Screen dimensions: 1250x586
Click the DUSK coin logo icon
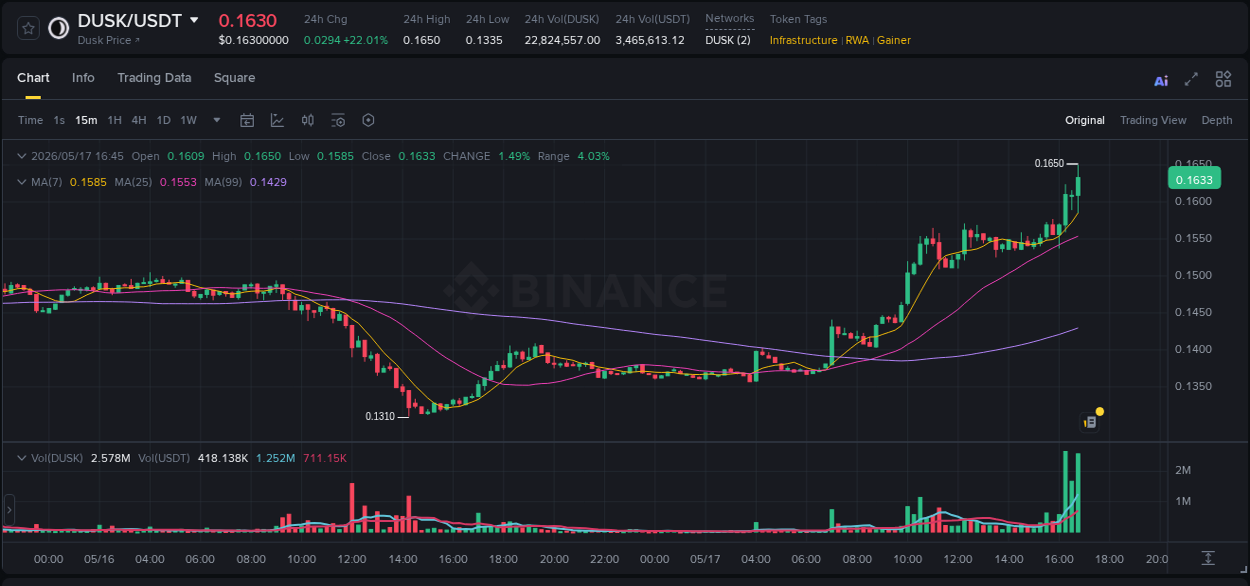pos(59,28)
